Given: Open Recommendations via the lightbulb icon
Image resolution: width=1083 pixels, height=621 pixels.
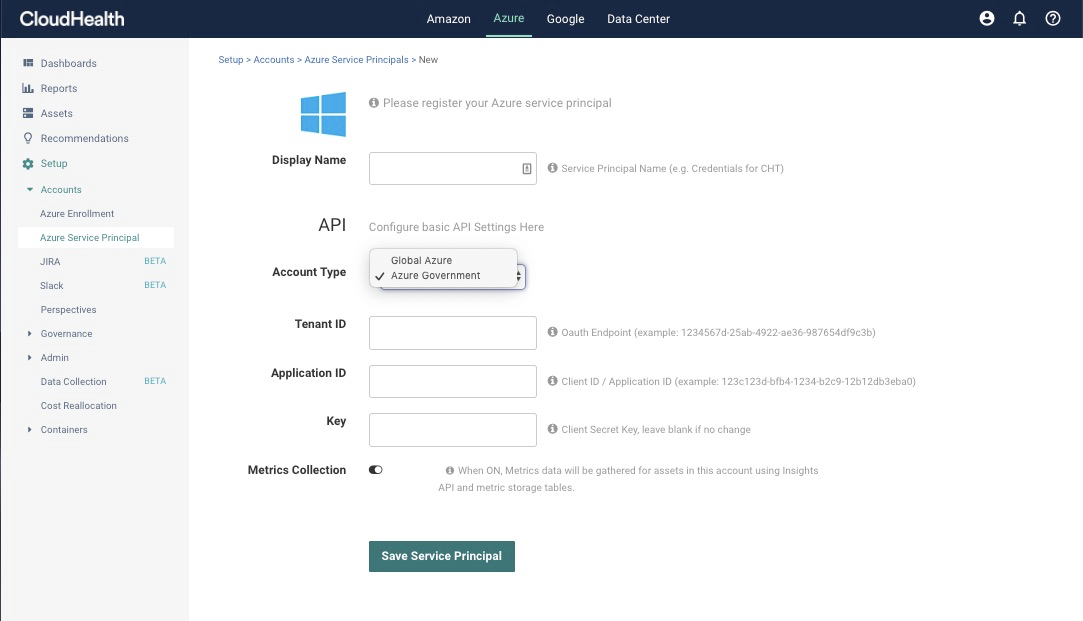Looking at the screenshot, I should click(27, 138).
